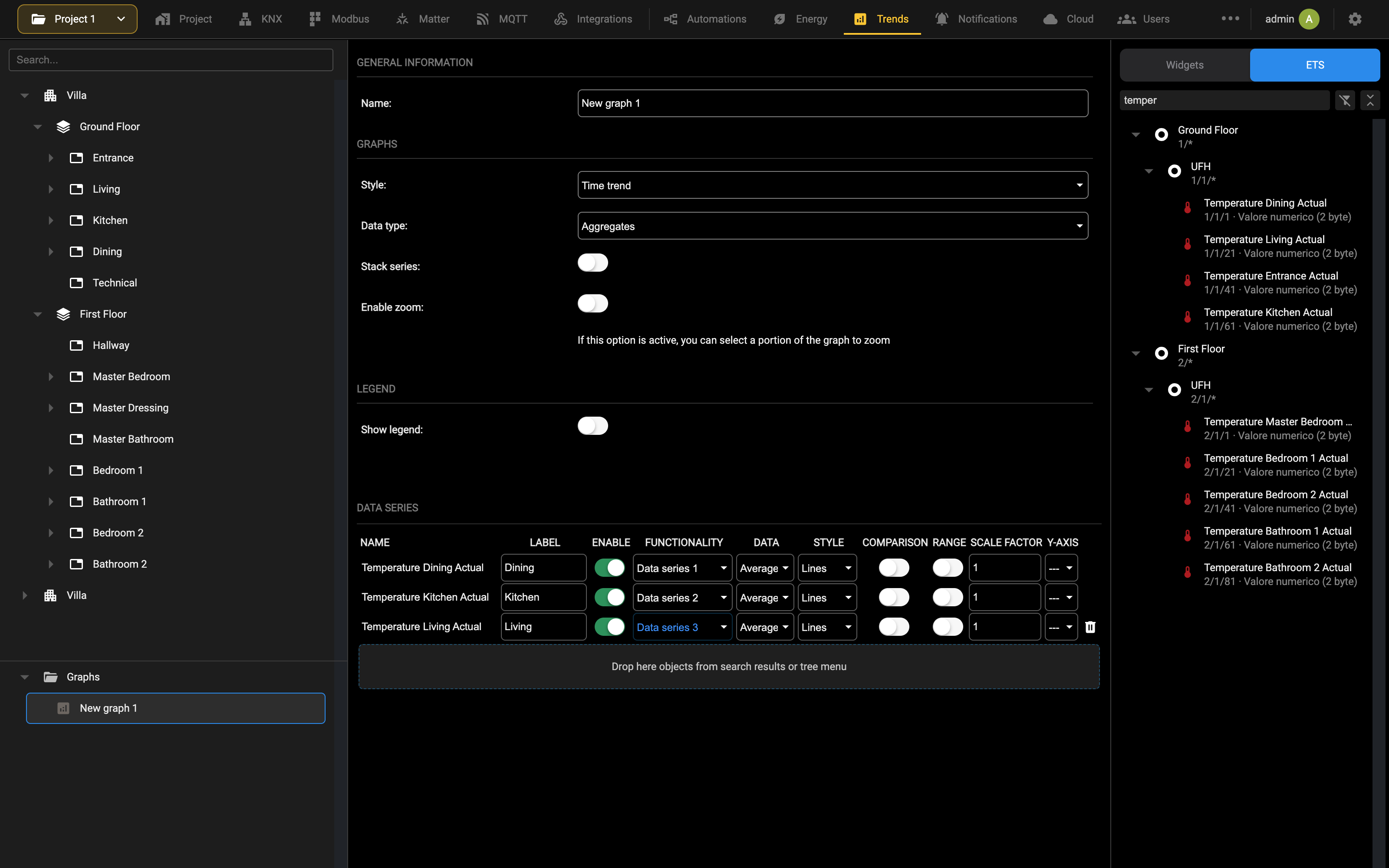Click the settings gear icon

click(x=1355, y=19)
